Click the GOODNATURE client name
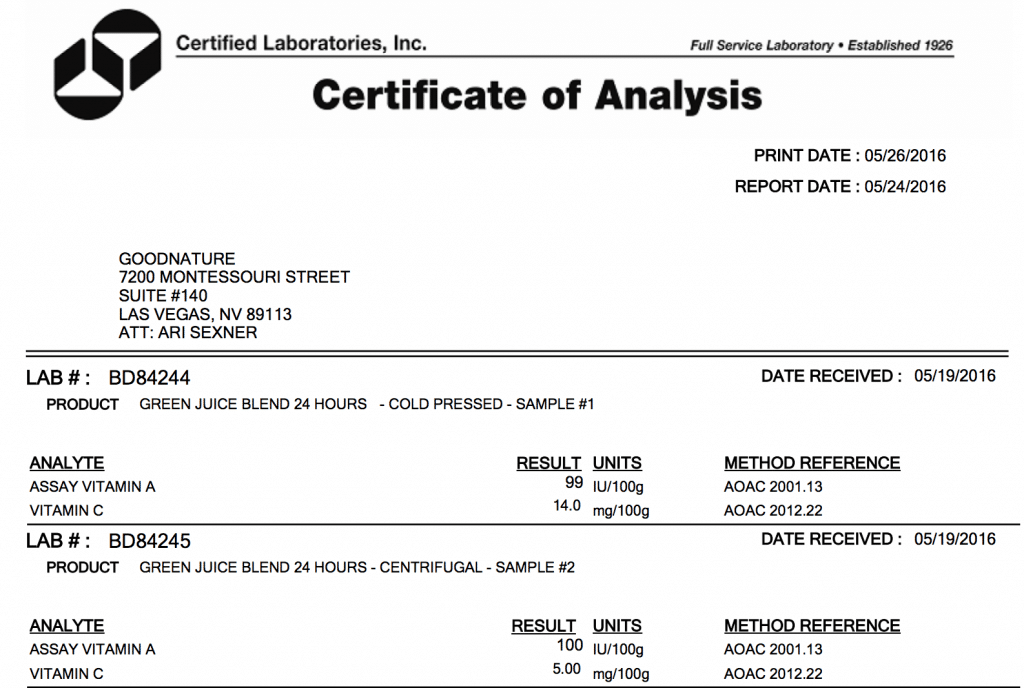The image size is (1024, 688). pos(177,258)
